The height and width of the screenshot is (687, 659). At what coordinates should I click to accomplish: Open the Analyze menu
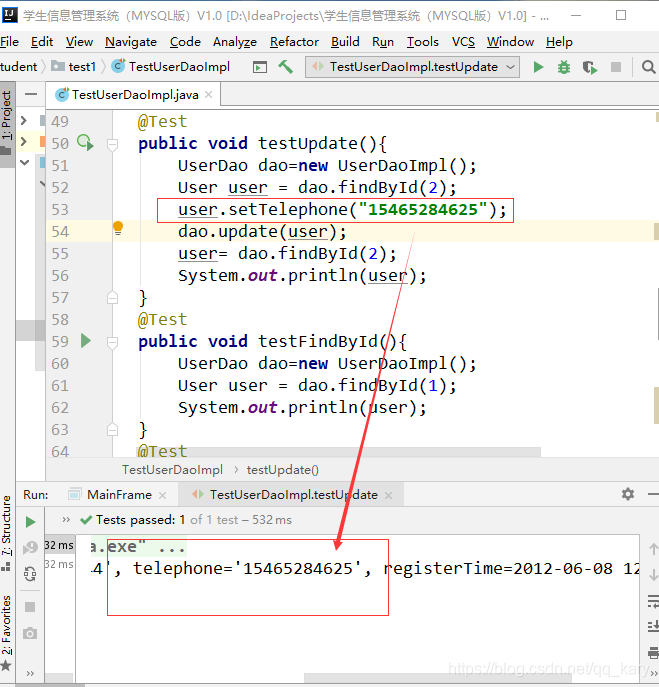pyautogui.click(x=235, y=42)
